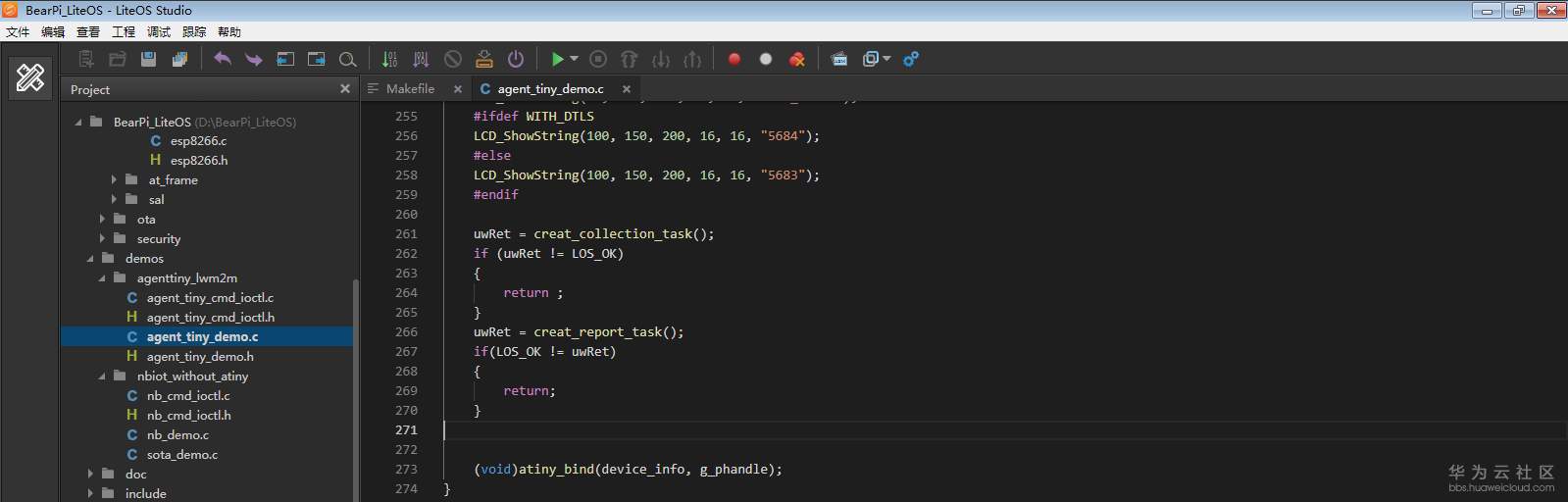The image size is (1568, 502).
Task: Click the serial terminal toolbar icon
Action: coord(839,59)
